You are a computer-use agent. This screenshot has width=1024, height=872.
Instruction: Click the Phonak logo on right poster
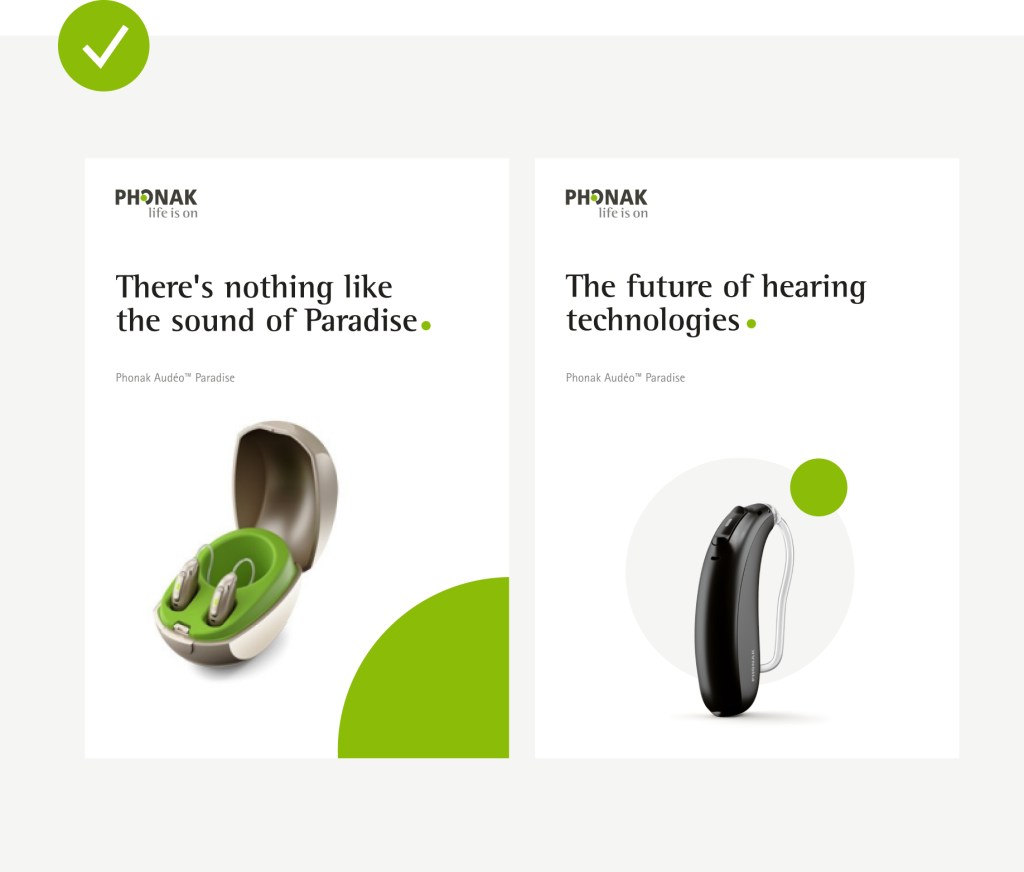pos(607,204)
